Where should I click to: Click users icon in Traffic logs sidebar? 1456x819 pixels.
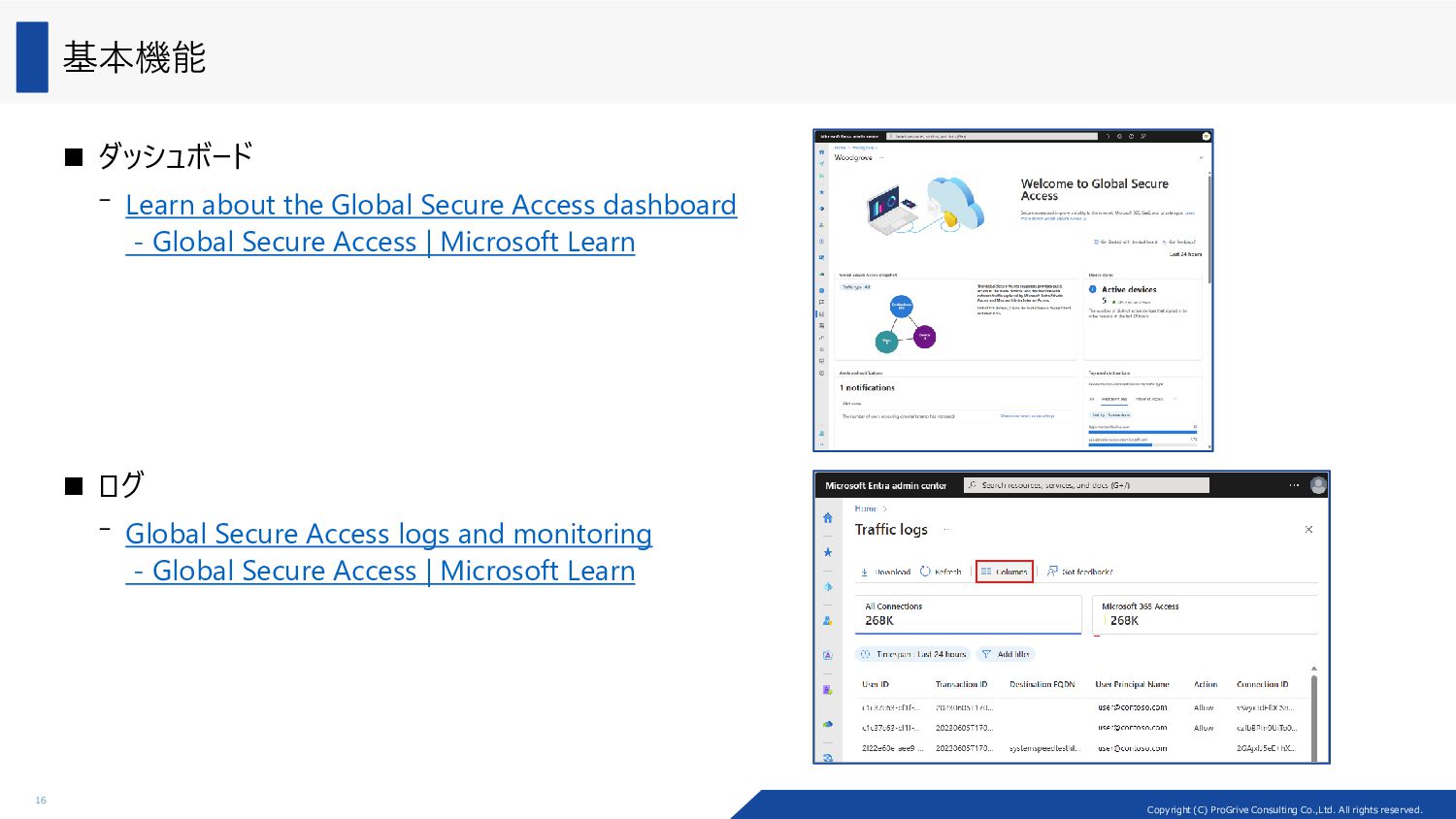click(x=827, y=620)
